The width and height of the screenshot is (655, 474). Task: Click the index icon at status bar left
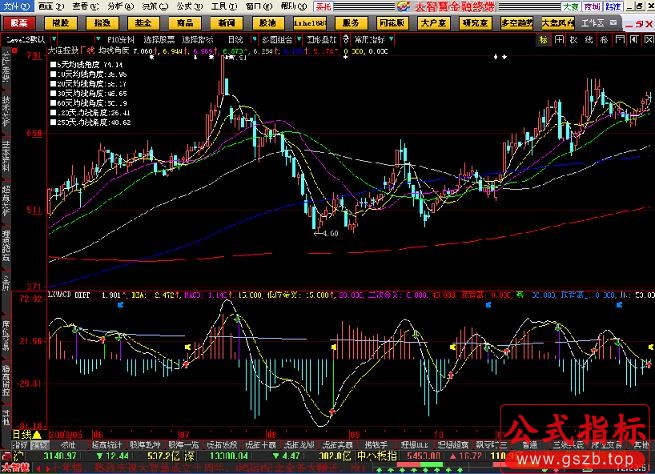coord(5,457)
